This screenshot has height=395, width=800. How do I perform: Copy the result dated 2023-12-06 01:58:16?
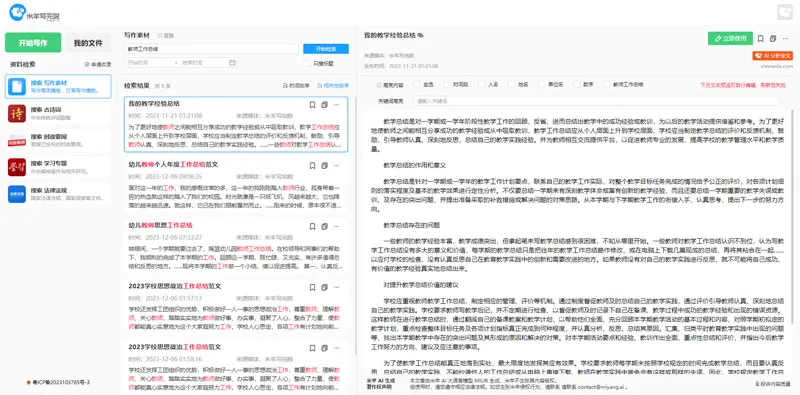(324, 348)
